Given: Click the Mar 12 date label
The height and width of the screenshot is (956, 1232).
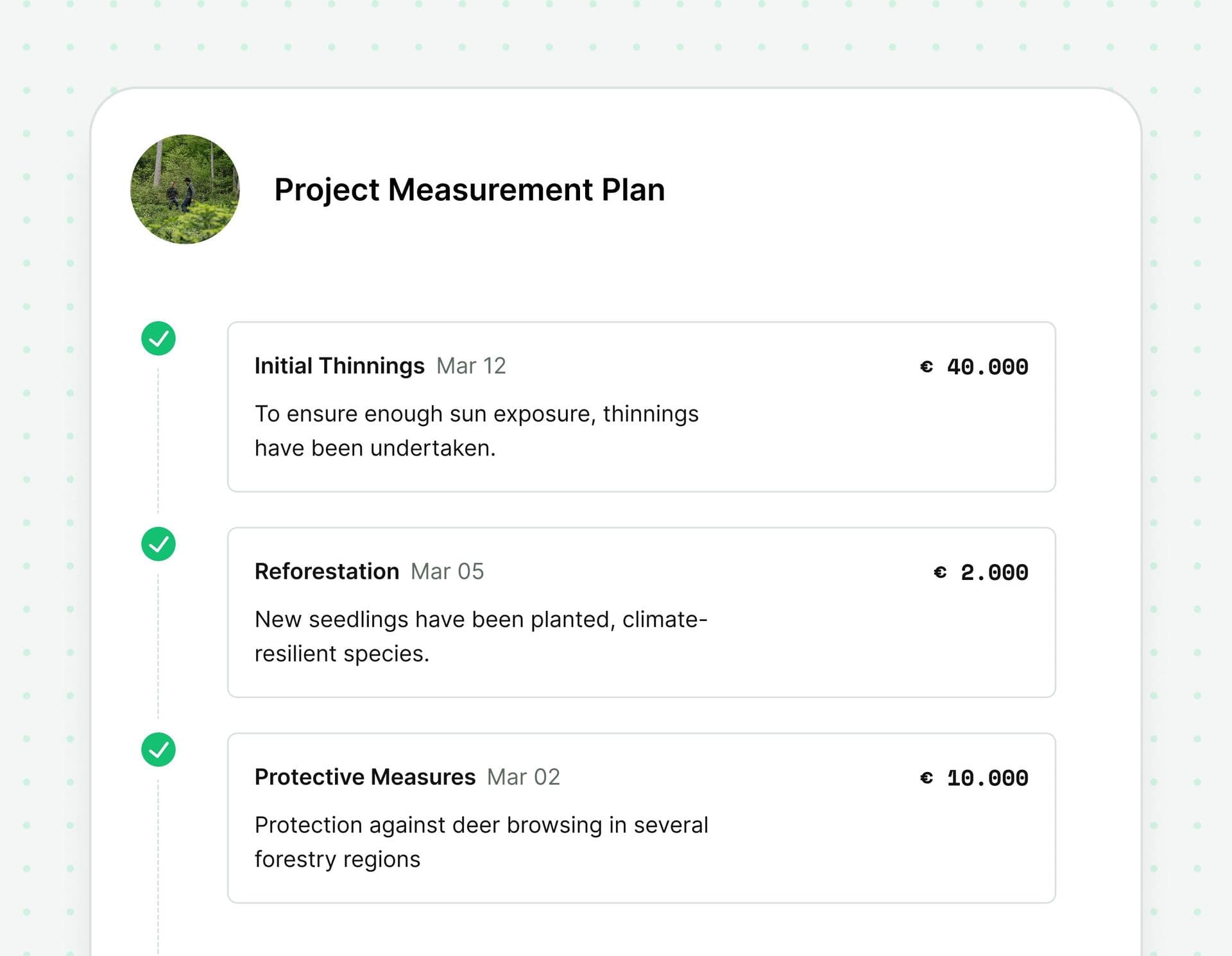Looking at the screenshot, I should (472, 366).
